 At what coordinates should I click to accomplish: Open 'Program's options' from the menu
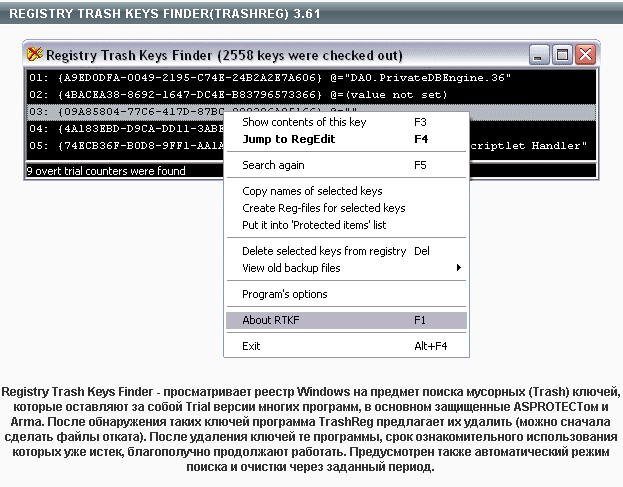pos(346,294)
